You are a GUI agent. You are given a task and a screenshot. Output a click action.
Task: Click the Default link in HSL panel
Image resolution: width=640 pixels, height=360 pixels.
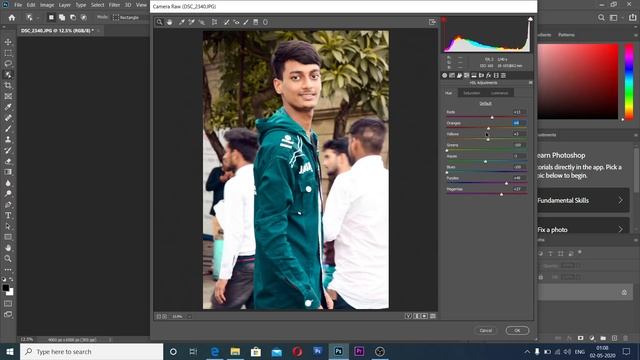485,103
